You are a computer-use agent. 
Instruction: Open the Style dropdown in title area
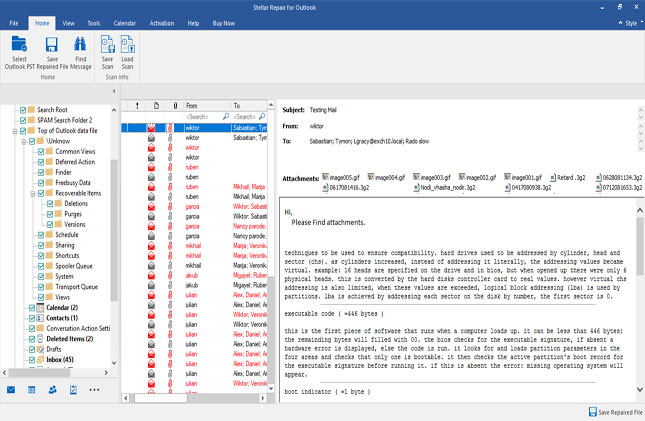pos(631,23)
